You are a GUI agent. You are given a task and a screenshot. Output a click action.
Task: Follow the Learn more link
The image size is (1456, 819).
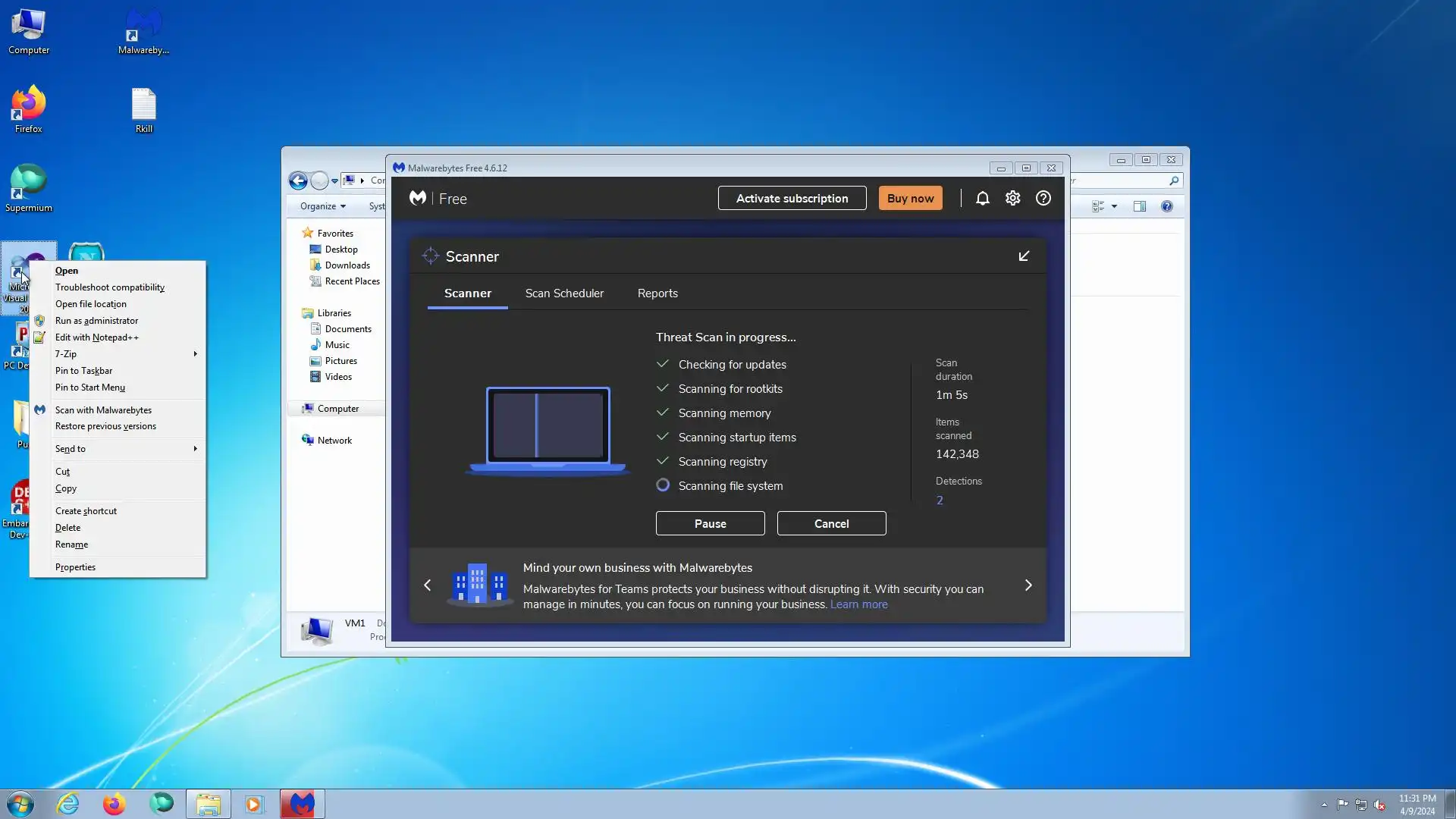point(858,604)
